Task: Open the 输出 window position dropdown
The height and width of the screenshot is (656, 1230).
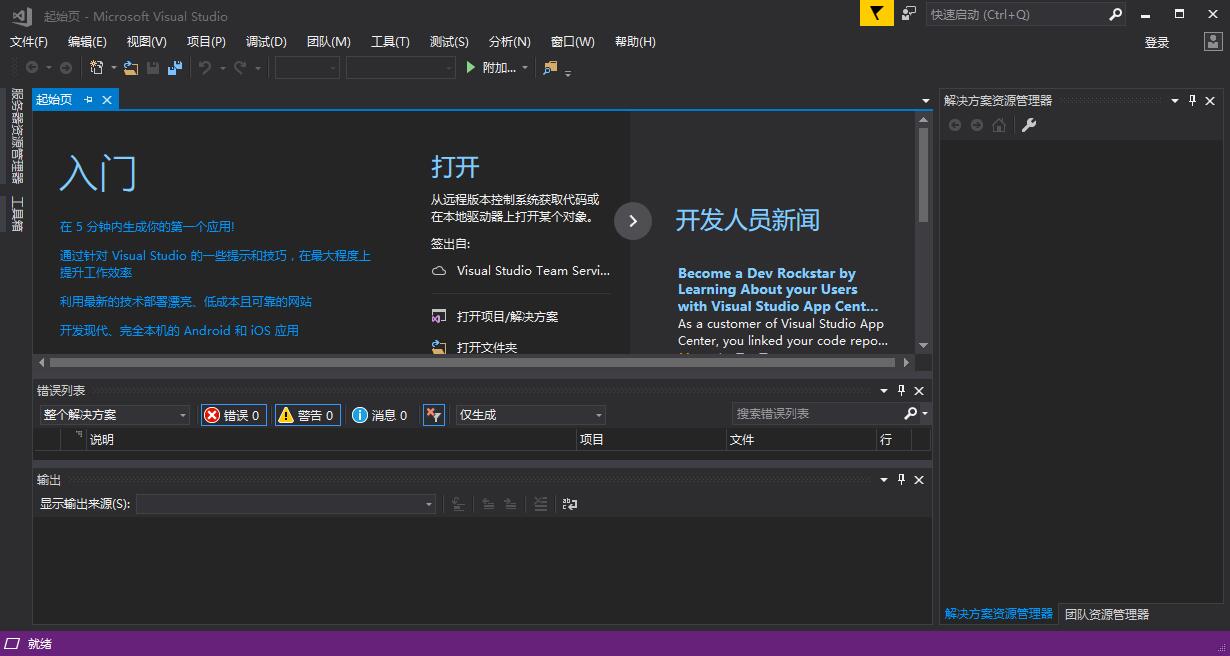Action: [x=884, y=480]
